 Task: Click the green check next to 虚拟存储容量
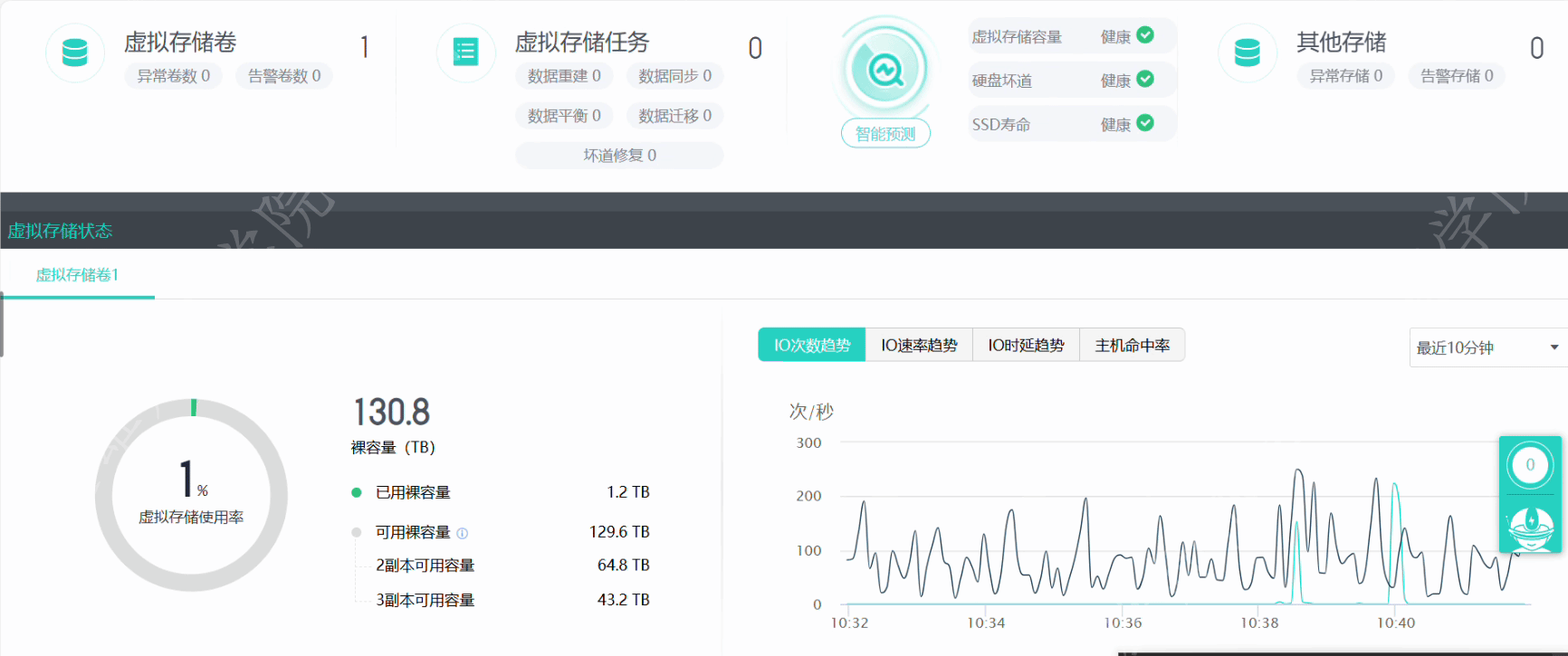coord(1145,35)
